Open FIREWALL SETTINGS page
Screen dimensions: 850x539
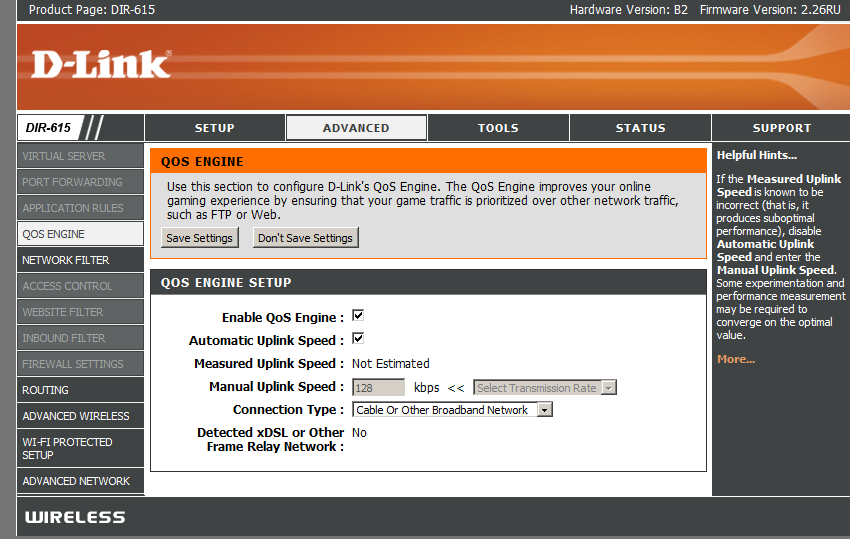[x=80, y=364]
